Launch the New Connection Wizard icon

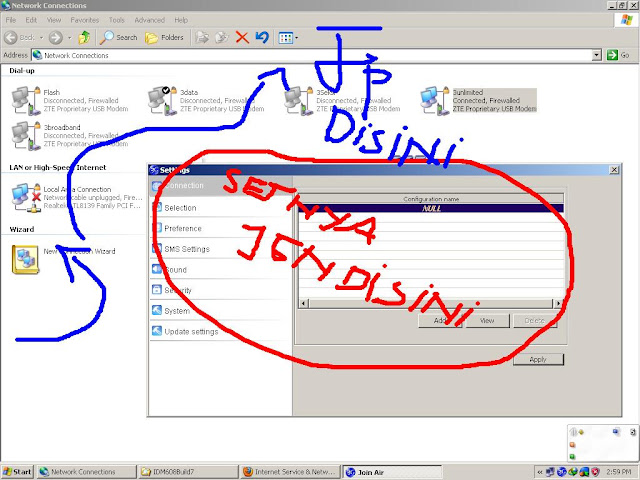pyautogui.click(x=25, y=259)
